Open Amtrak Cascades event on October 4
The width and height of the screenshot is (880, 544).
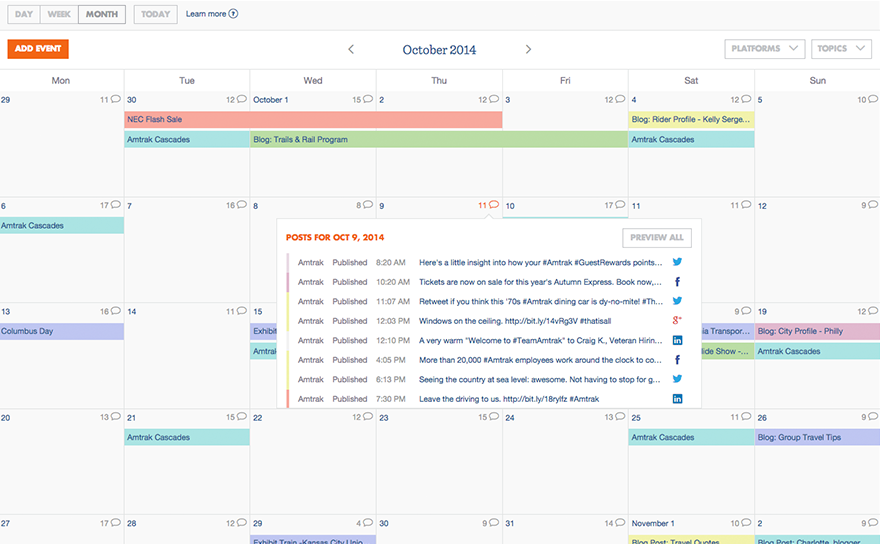tap(691, 139)
